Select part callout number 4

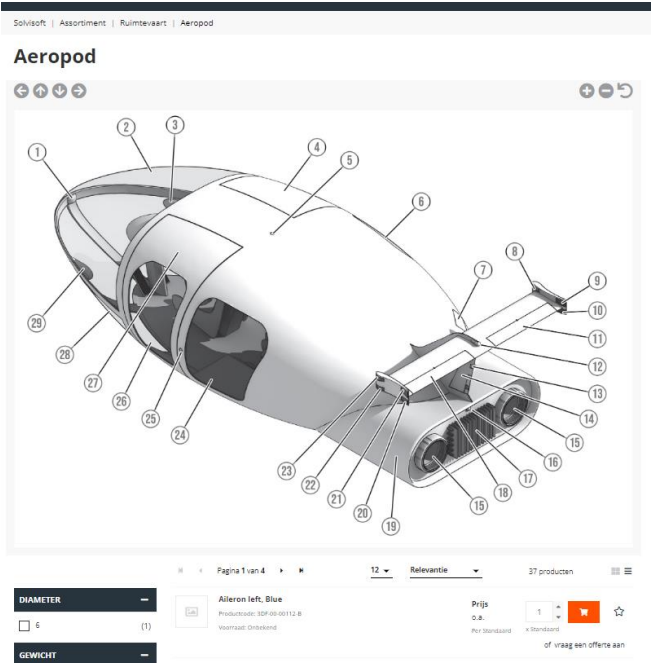point(317,147)
